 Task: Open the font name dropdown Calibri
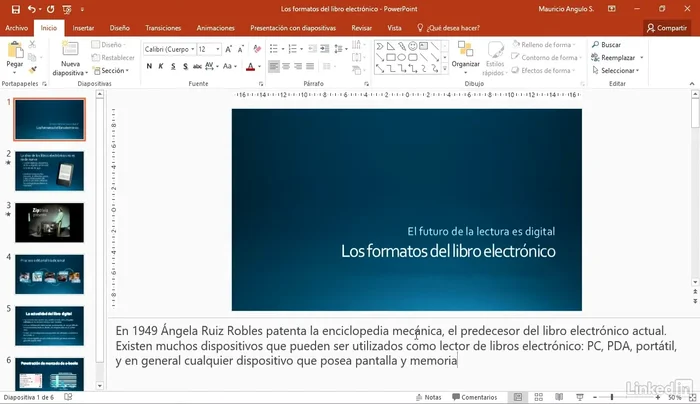coord(193,49)
